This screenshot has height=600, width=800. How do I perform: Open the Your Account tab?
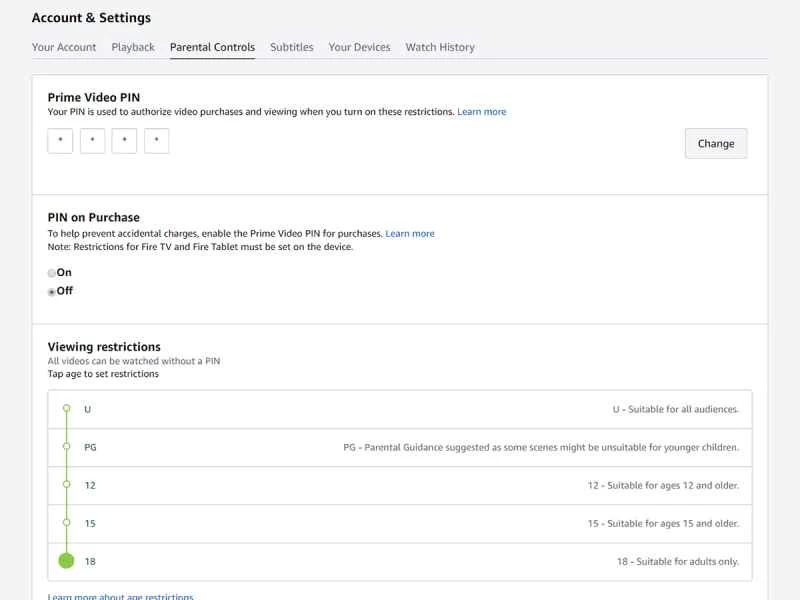64,47
